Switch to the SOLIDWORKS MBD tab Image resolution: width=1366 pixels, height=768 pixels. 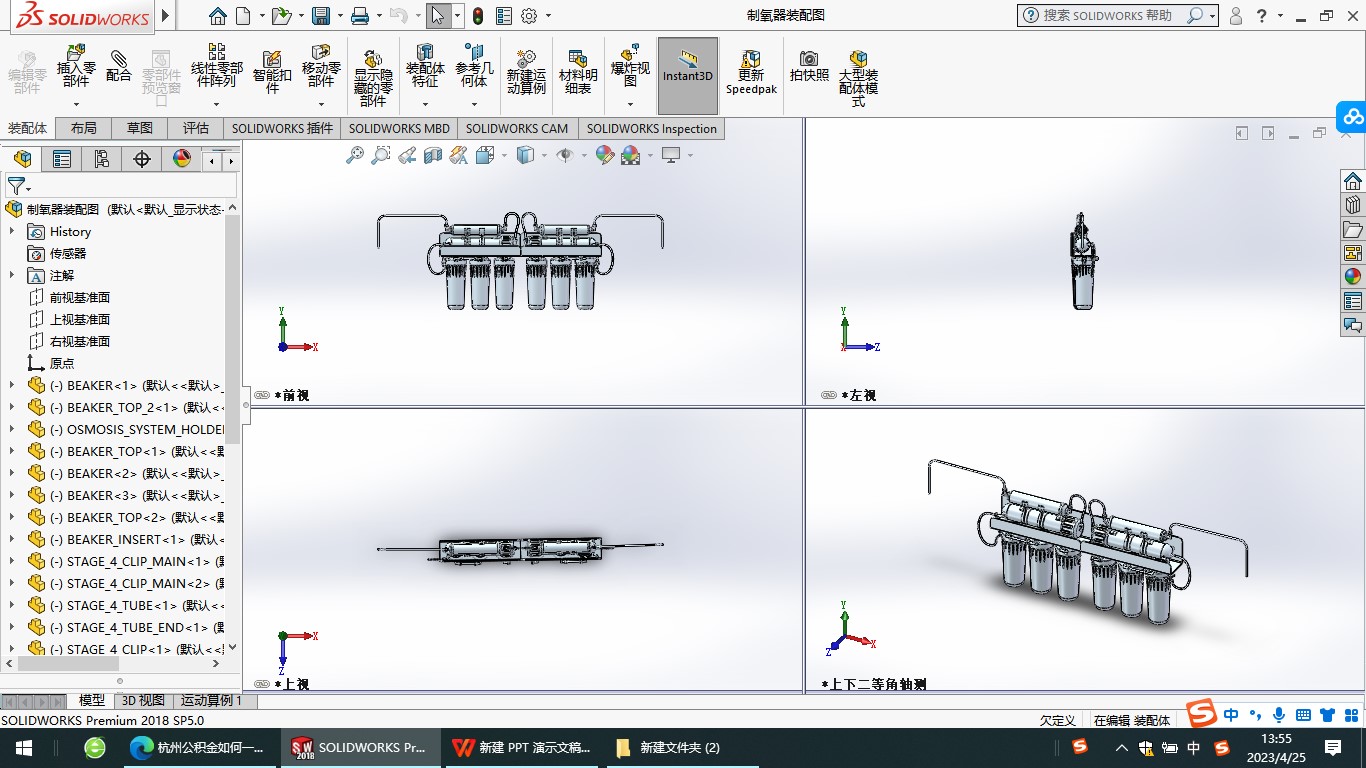click(399, 128)
